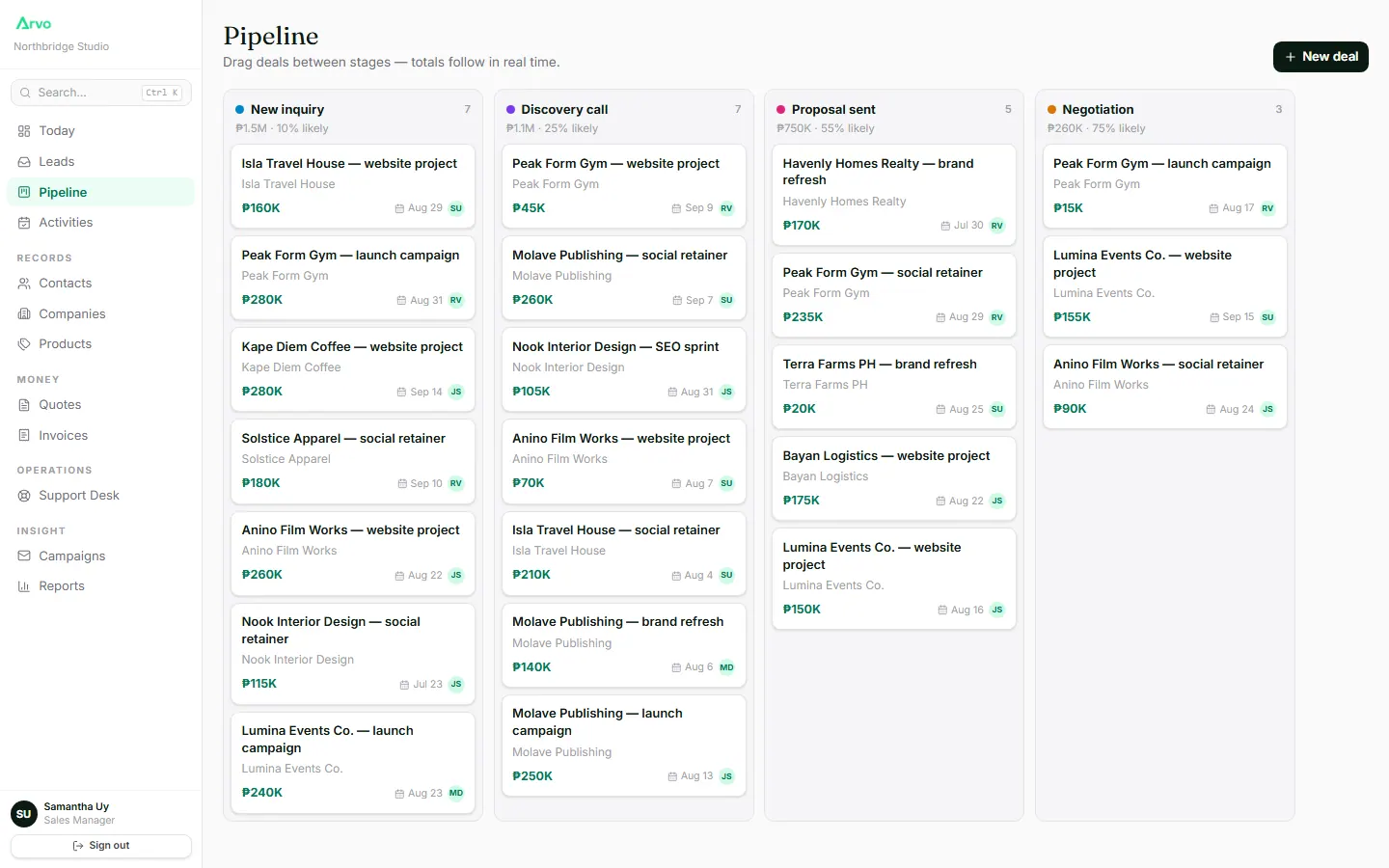Click the Activities calendar icon
This screenshot has width=1389, height=868.
24,223
